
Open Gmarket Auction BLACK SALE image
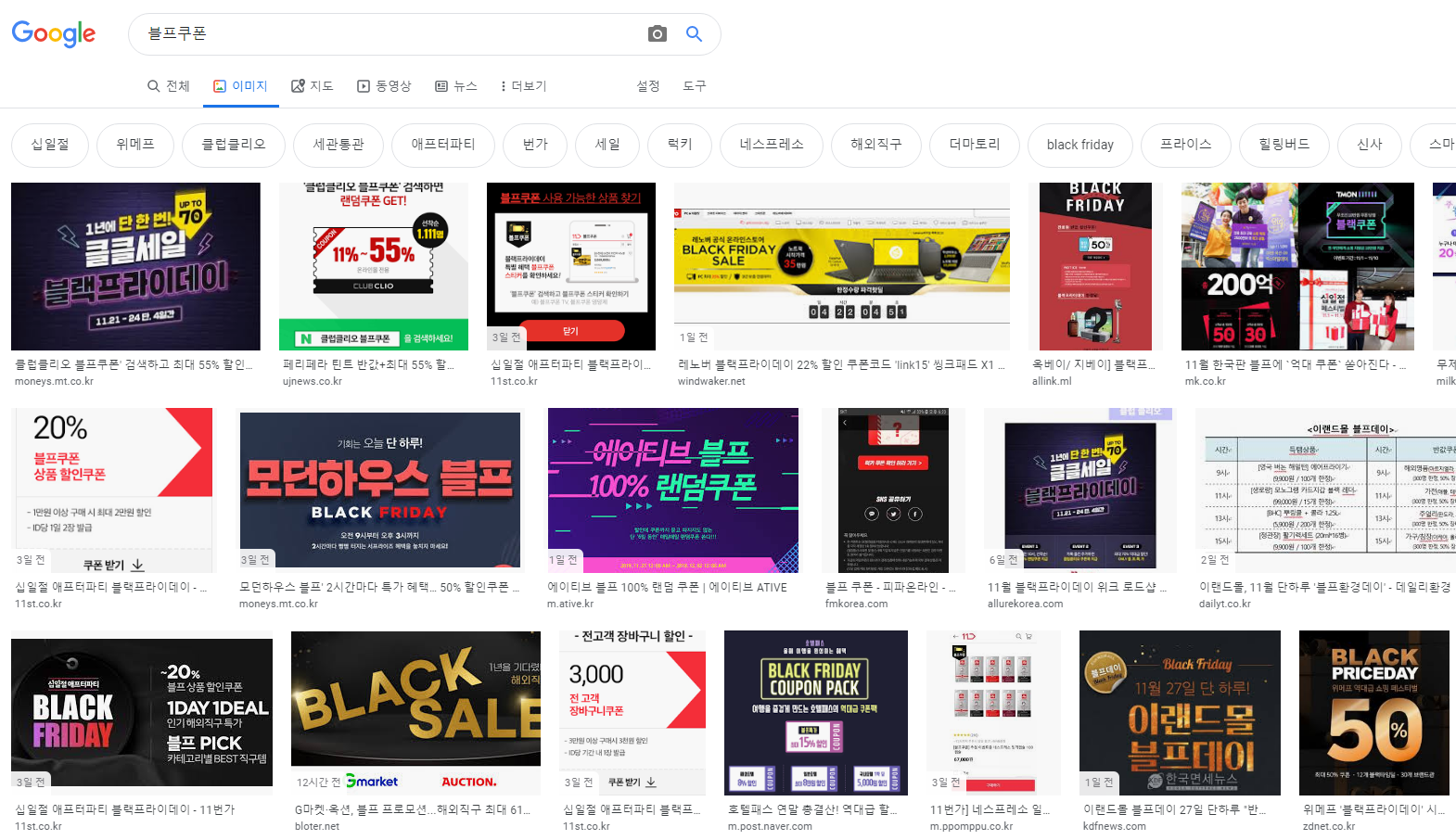coord(415,713)
